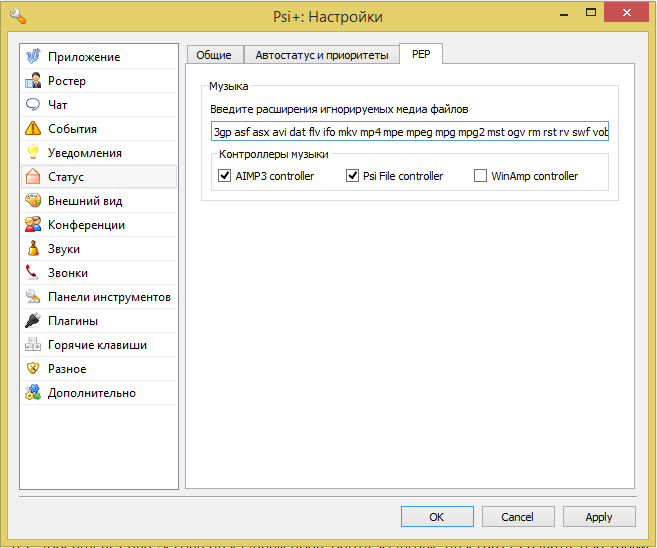657x548 pixels.
Task: Enable the WinAmp controller checkbox
Action: [x=481, y=176]
